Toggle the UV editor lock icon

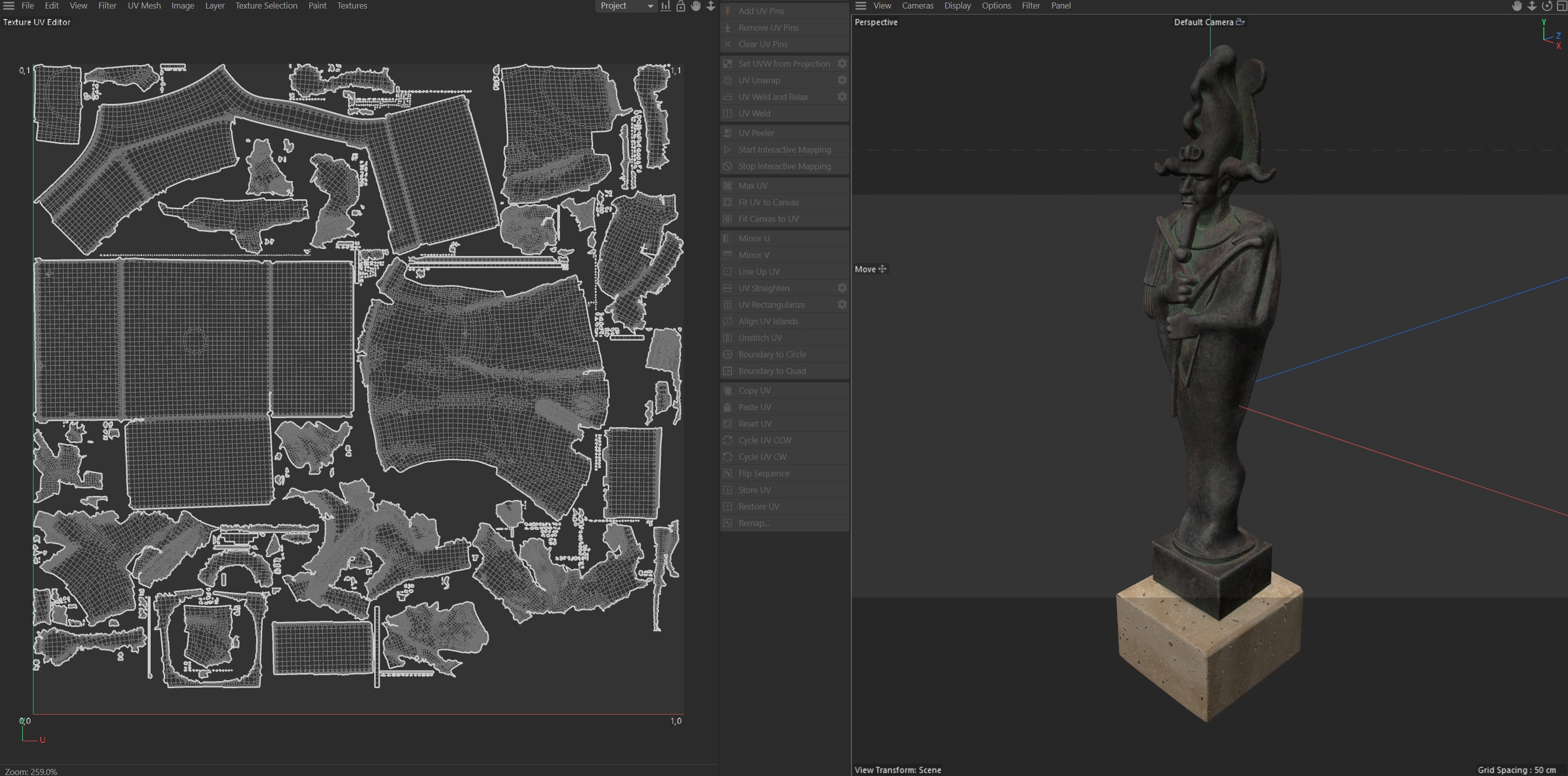[x=681, y=6]
